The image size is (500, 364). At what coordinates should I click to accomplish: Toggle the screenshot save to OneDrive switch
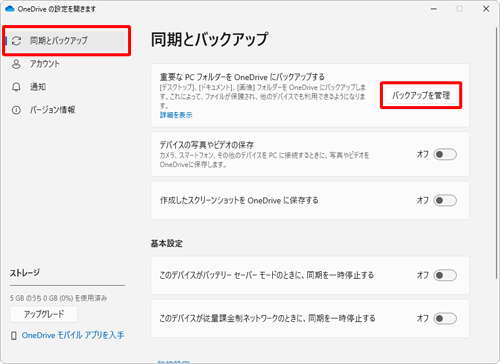click(x=445, y=200)
